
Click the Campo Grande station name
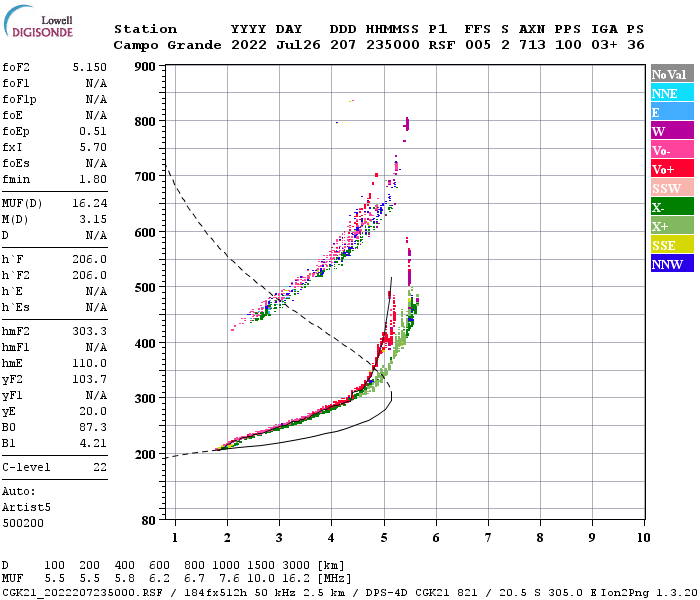pos(167,45)
